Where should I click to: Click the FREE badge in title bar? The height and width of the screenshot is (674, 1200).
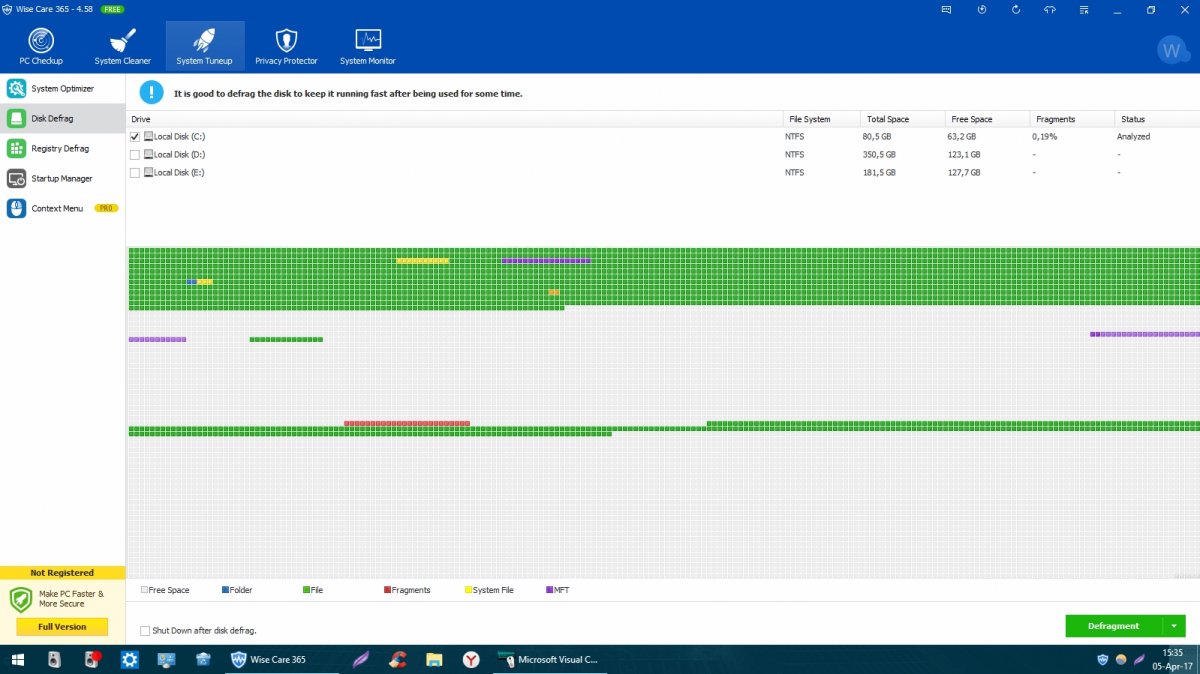pos(112,9)
